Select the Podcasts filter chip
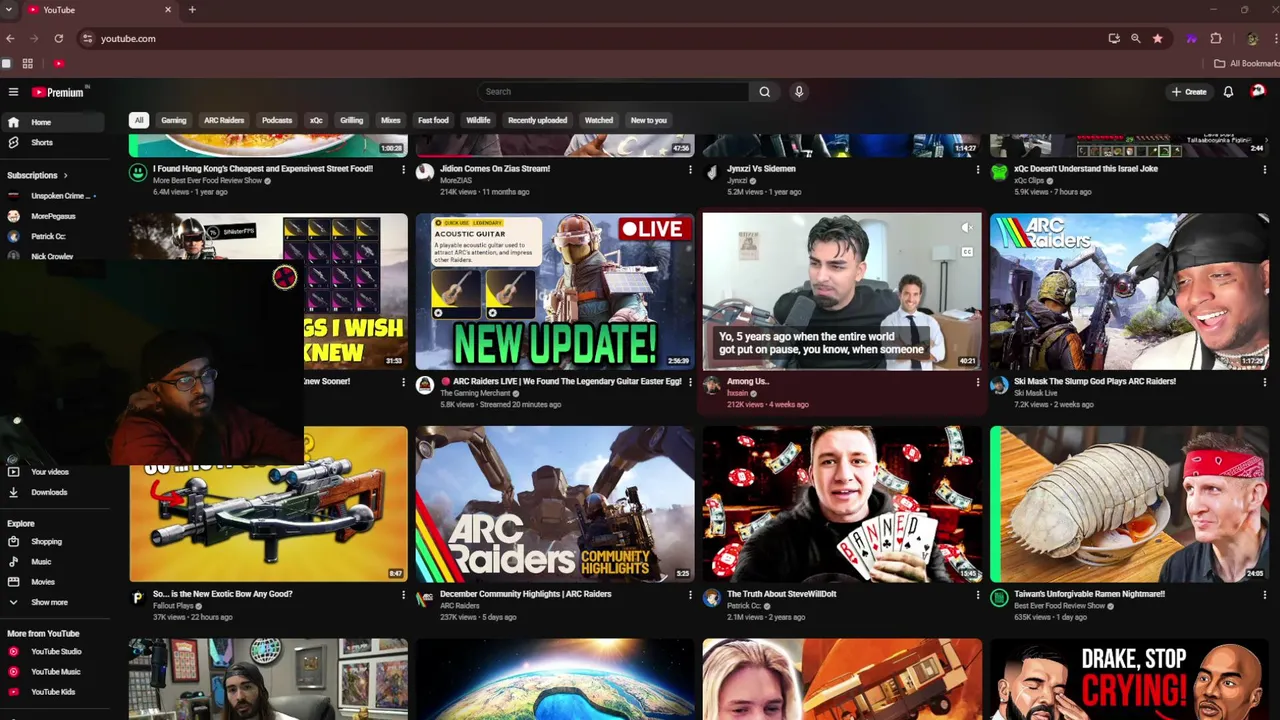 tap(277, 120)
